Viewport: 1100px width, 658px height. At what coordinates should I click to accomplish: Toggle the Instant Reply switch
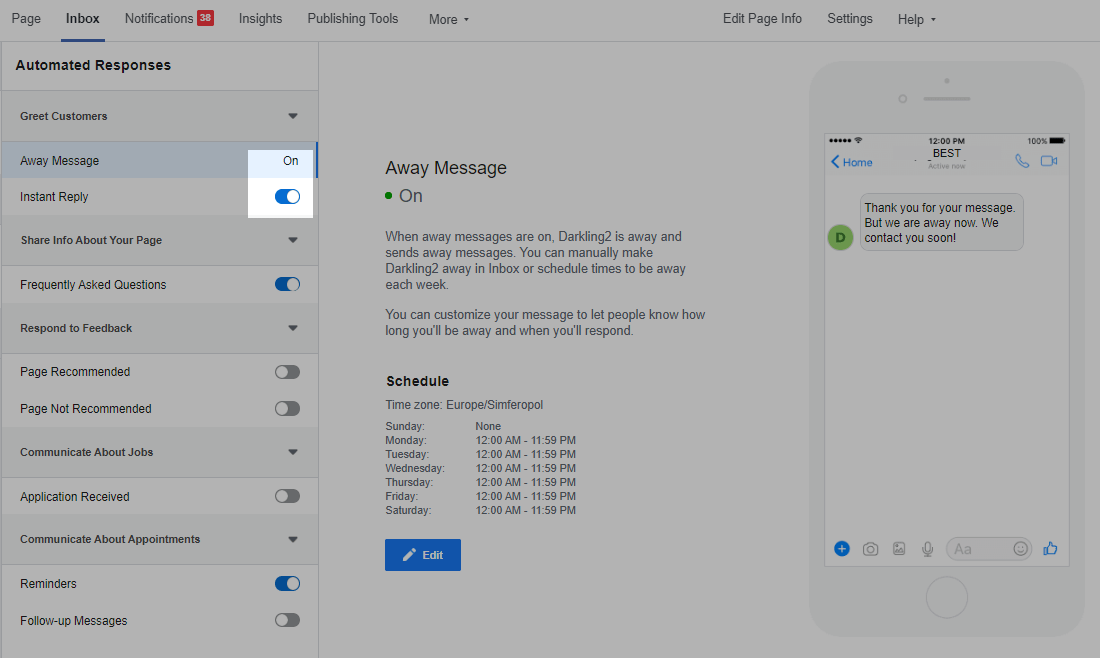287,197
